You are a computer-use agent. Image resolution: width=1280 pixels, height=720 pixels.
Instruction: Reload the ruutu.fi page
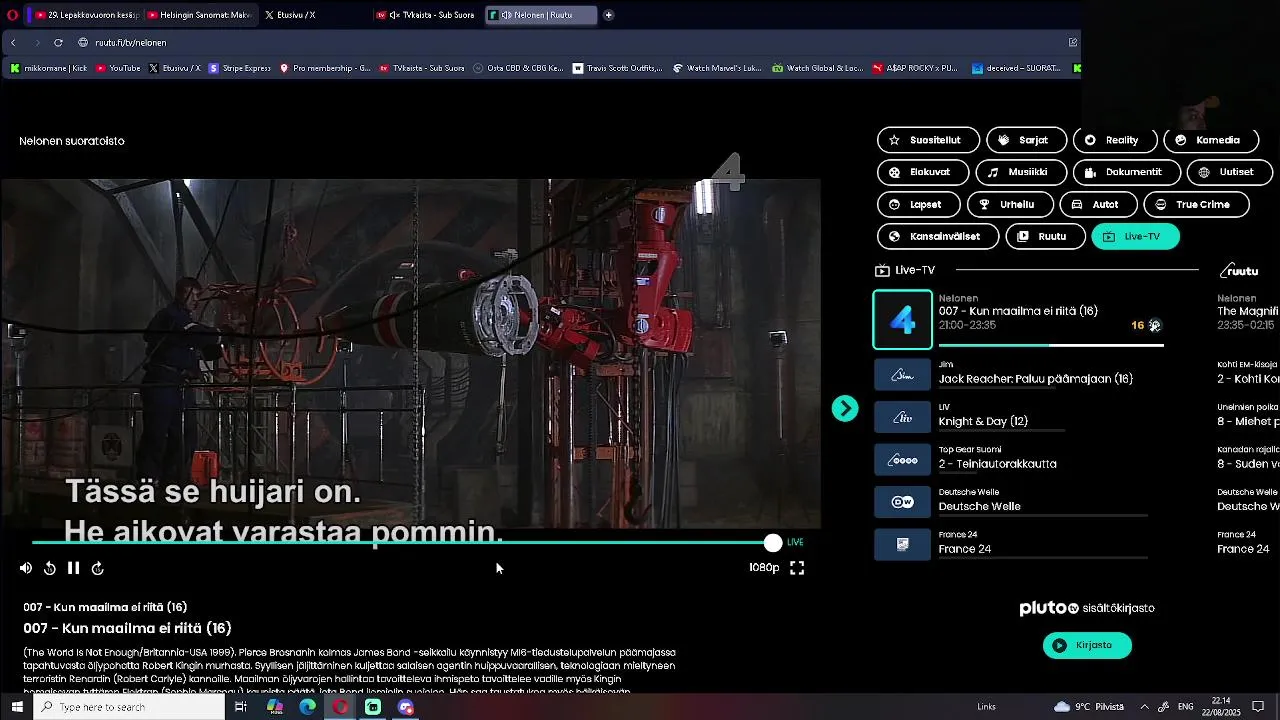[58, 42]
